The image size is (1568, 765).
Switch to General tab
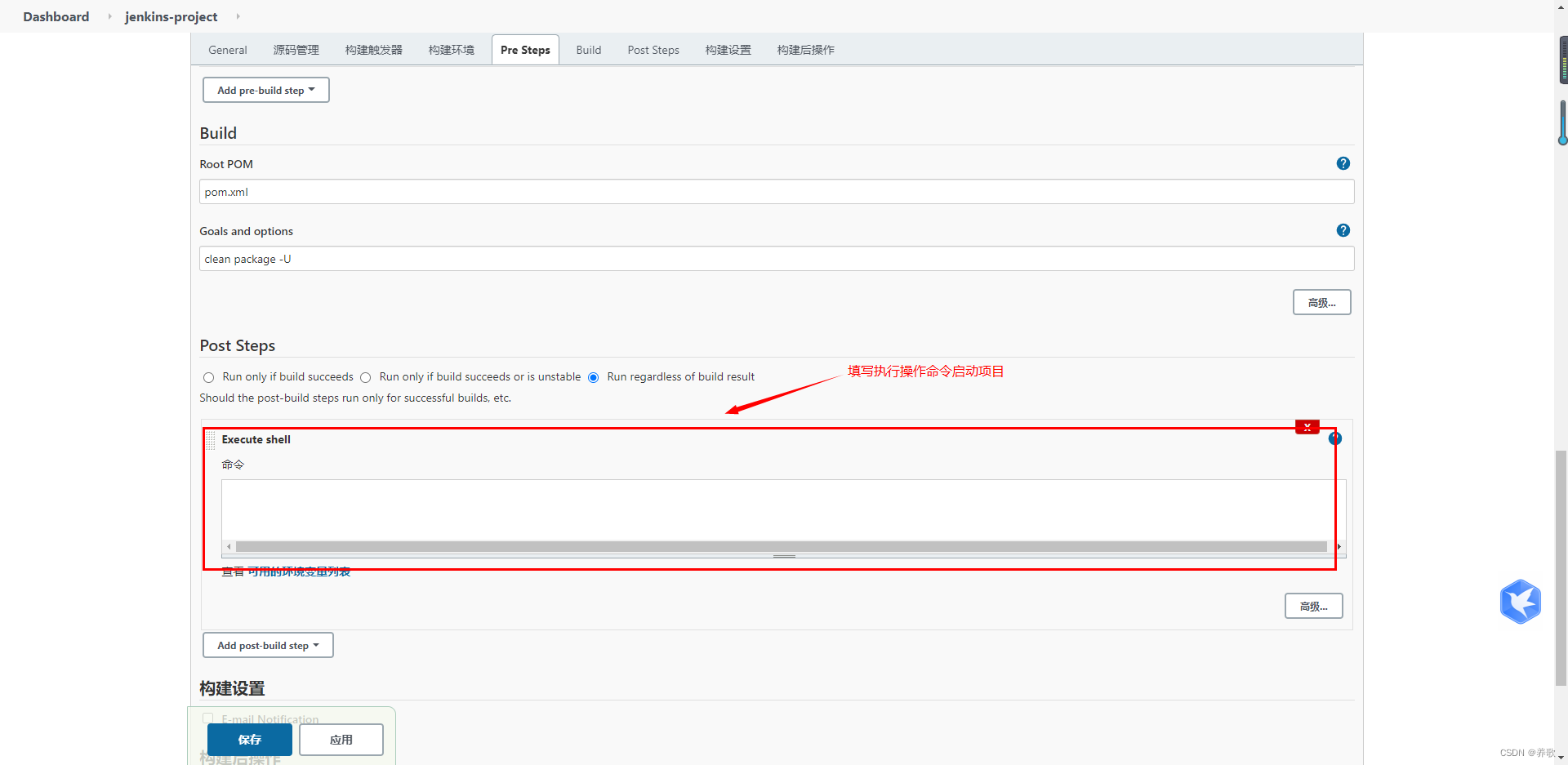pos(228,50)
